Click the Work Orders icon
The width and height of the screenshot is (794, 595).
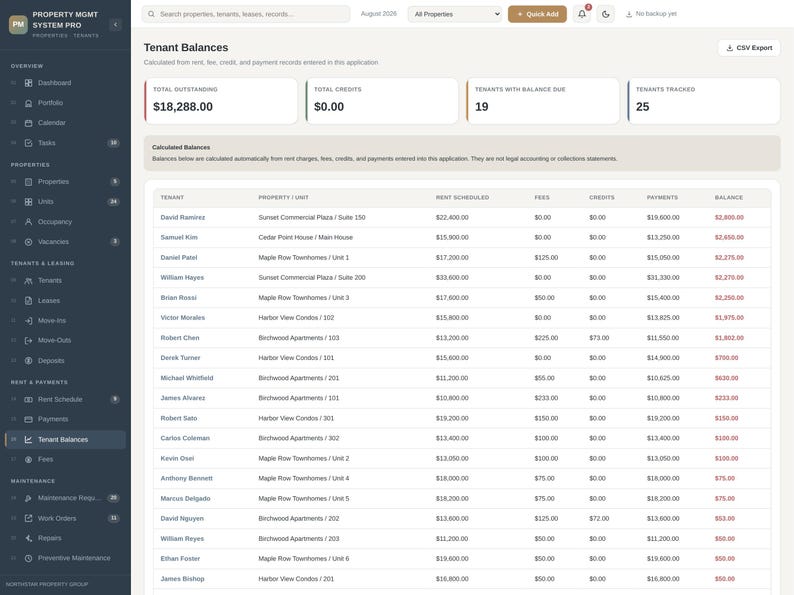[28, 518]
